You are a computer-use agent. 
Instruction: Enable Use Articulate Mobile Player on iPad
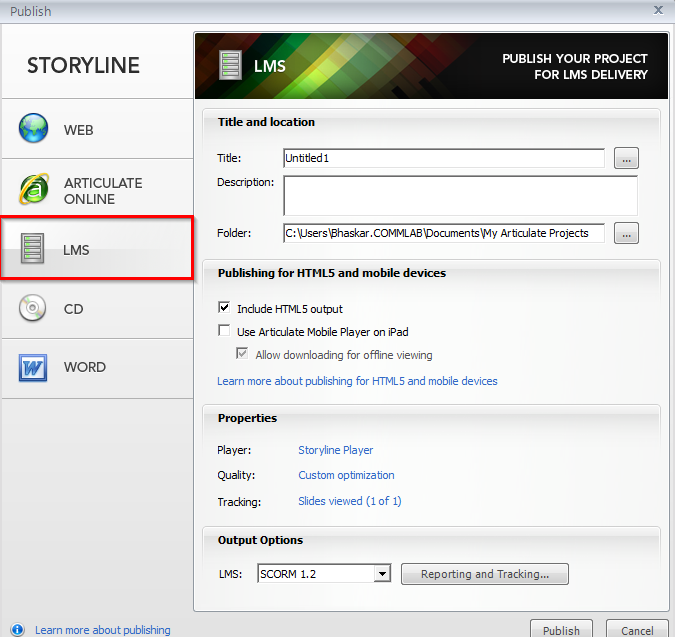click(224, 331)
